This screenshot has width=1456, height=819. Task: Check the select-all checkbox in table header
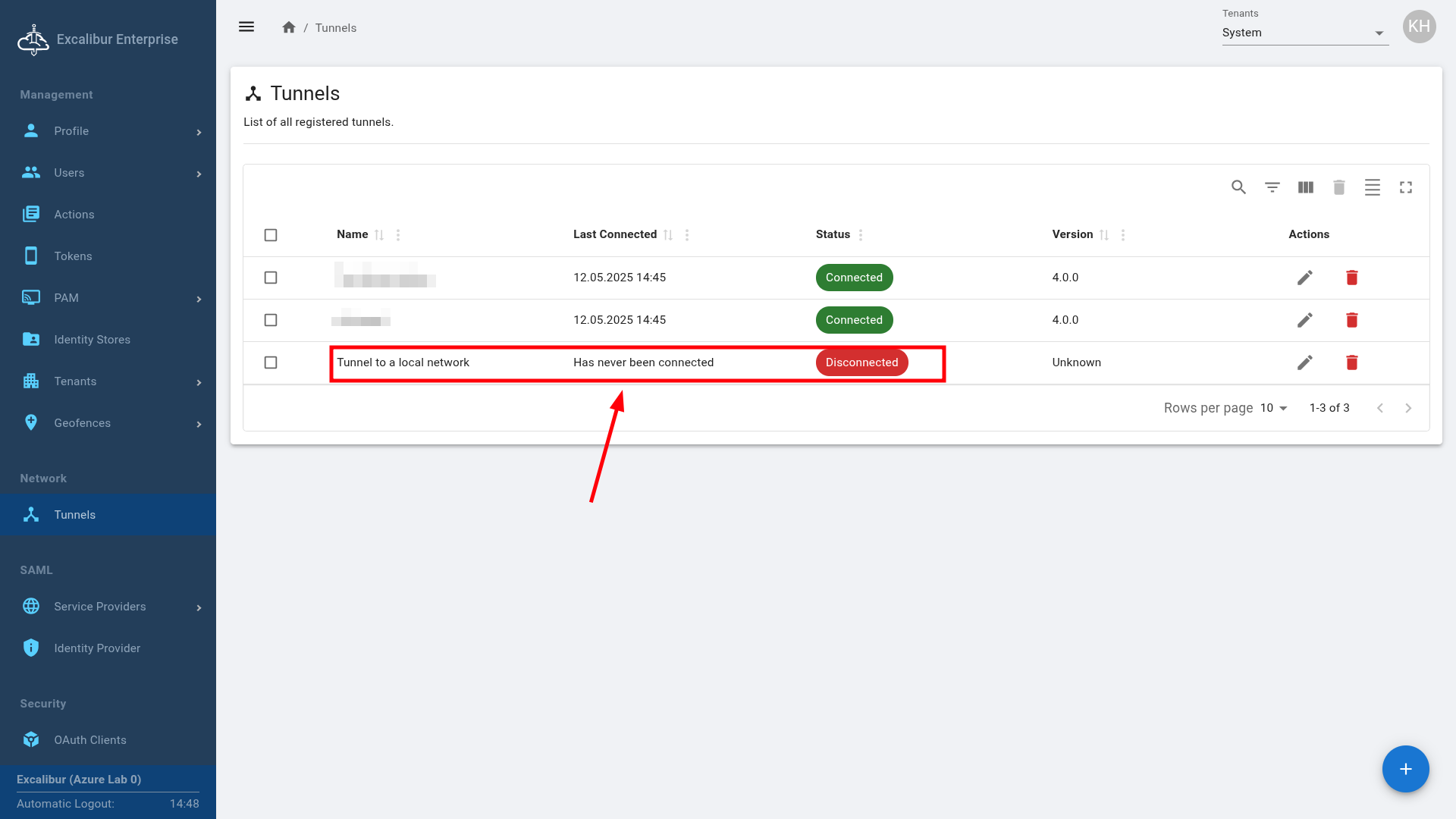(x=271, y=235)
